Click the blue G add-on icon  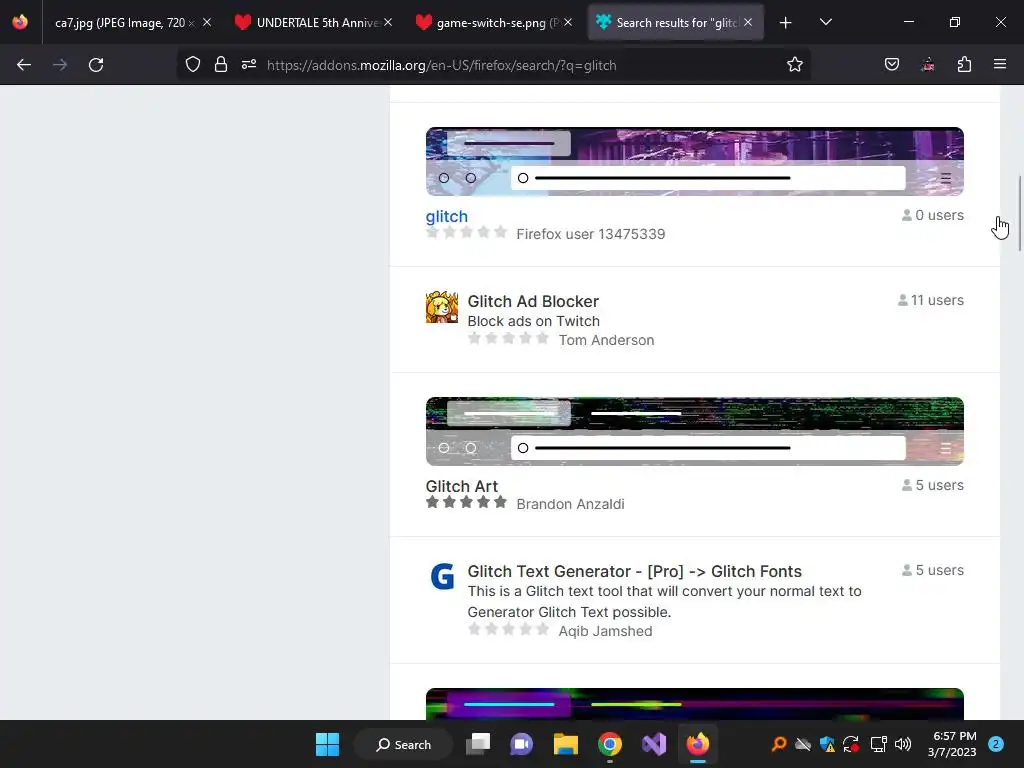442,577
